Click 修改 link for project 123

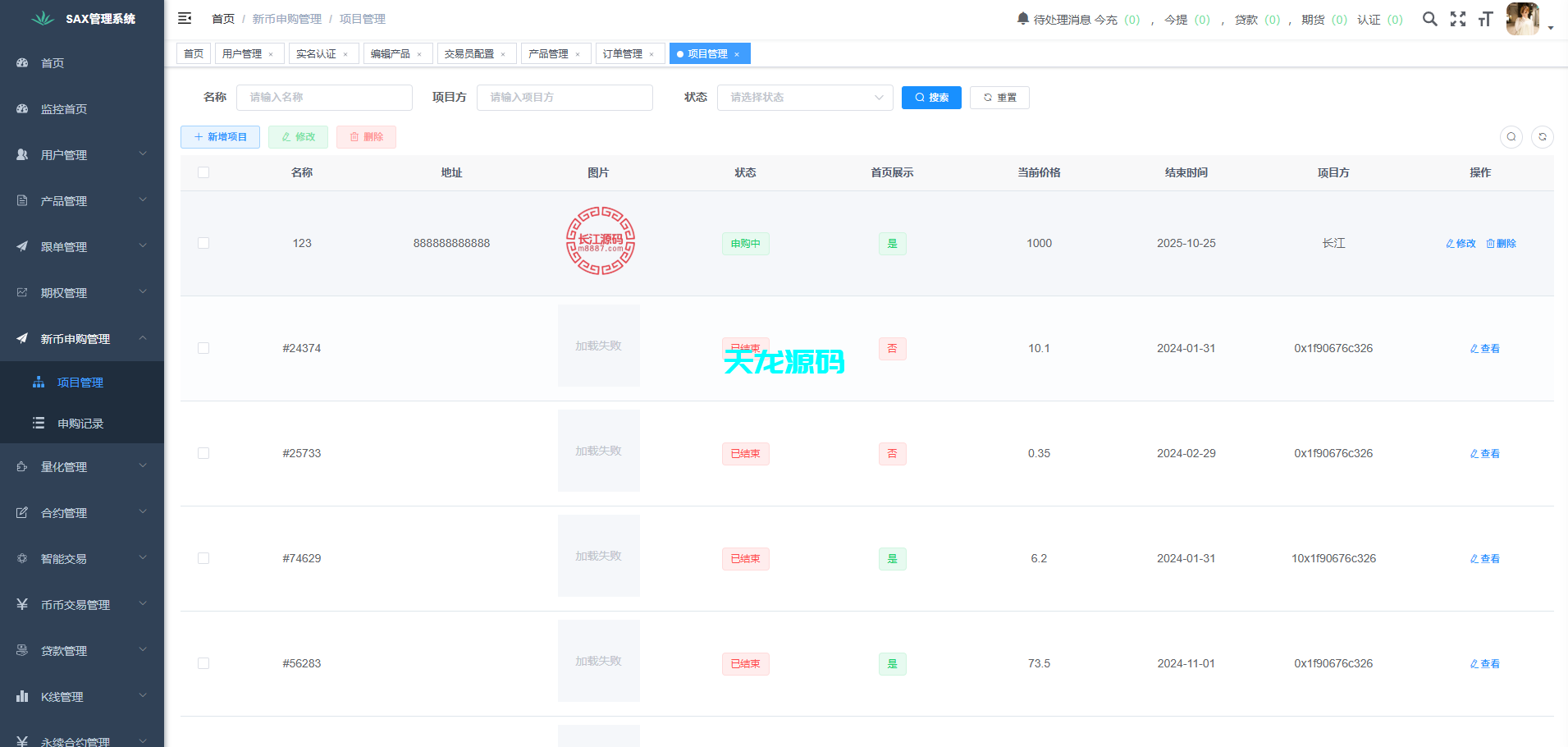click(1461, 243)
